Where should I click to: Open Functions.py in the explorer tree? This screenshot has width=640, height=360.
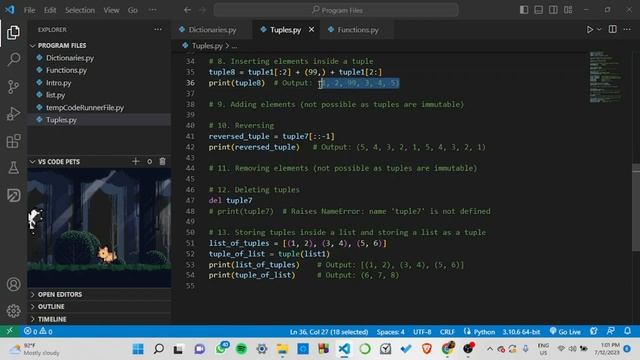tap(99, 70)
